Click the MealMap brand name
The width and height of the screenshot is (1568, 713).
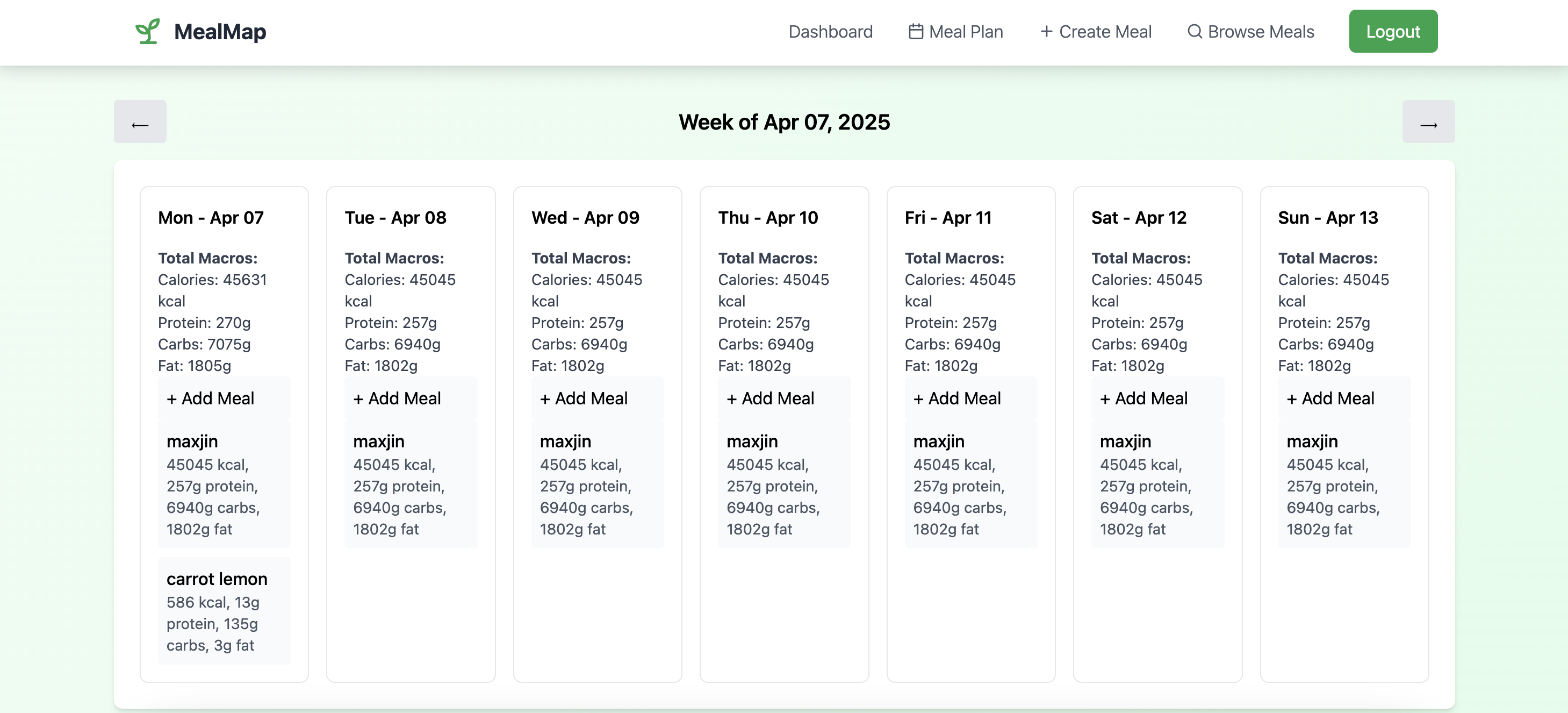220,31
